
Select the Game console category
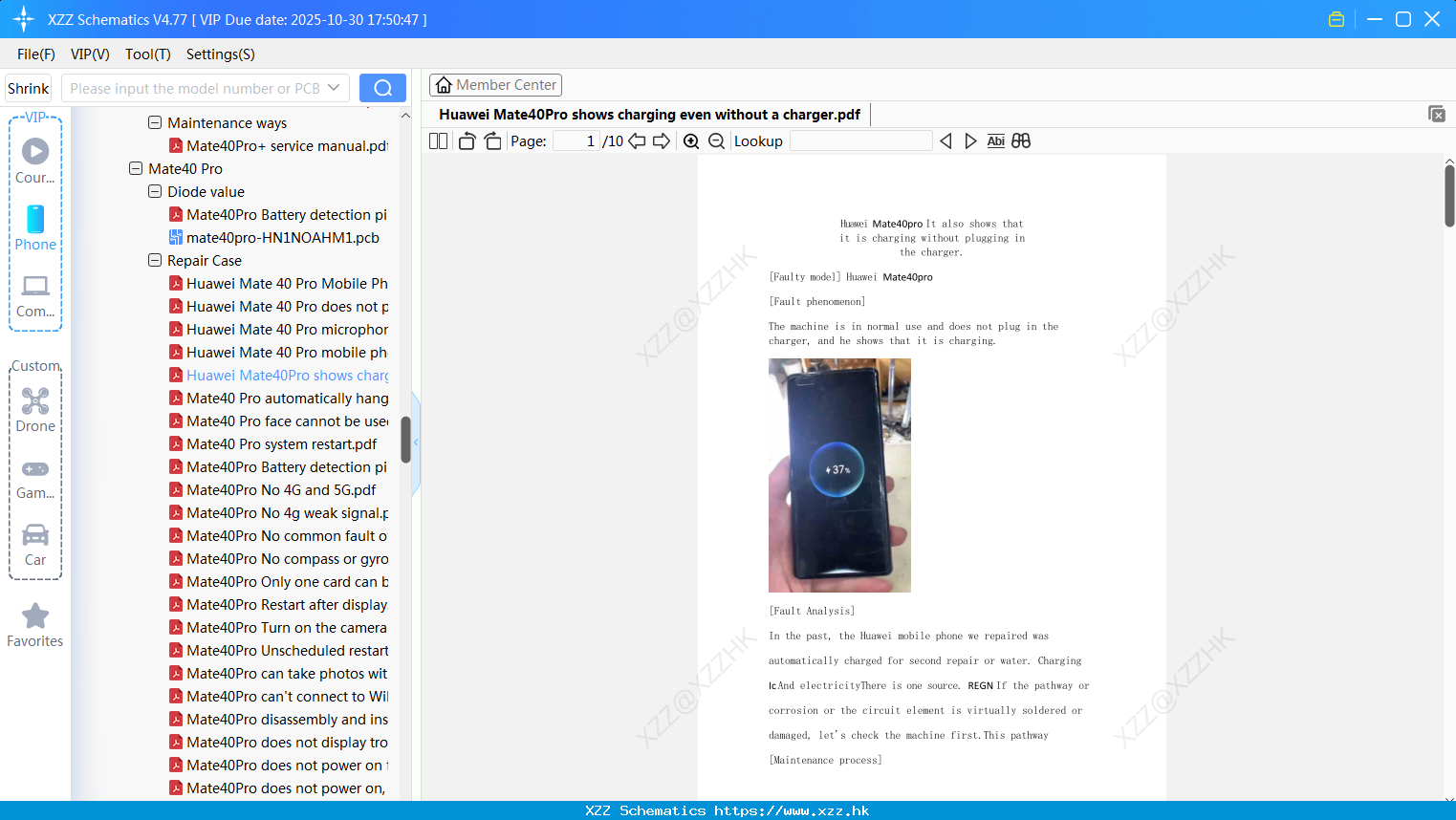click(35, 479)
